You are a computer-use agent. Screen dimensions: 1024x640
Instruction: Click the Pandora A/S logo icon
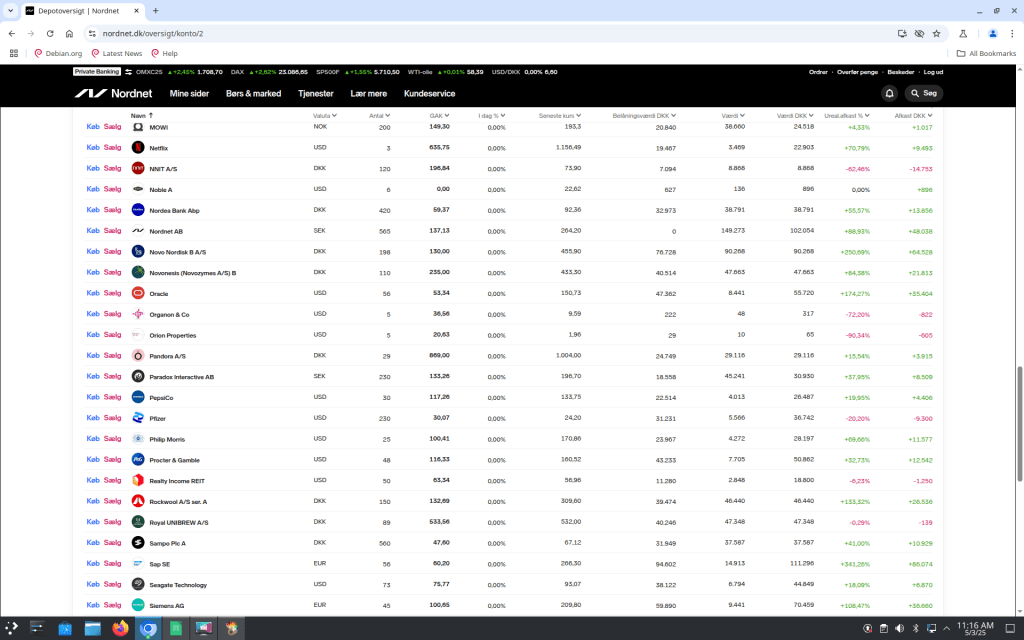[138, 356]
